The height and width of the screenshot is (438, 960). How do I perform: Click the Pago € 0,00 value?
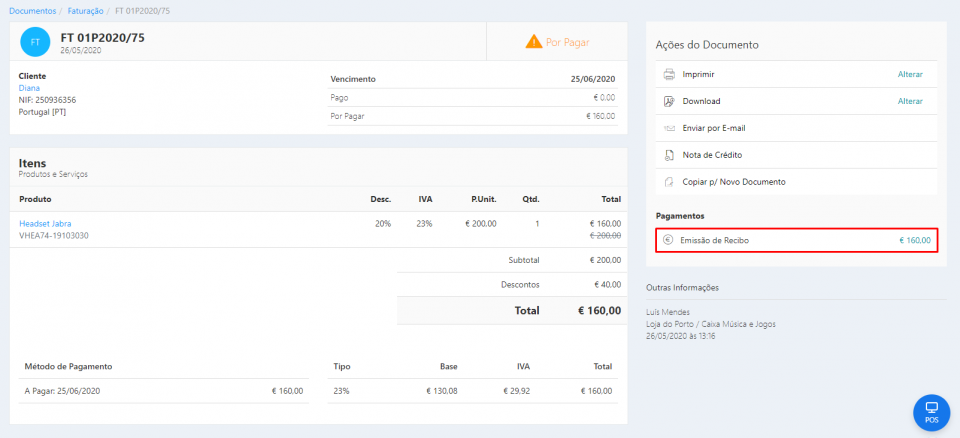tap(602, 97)
